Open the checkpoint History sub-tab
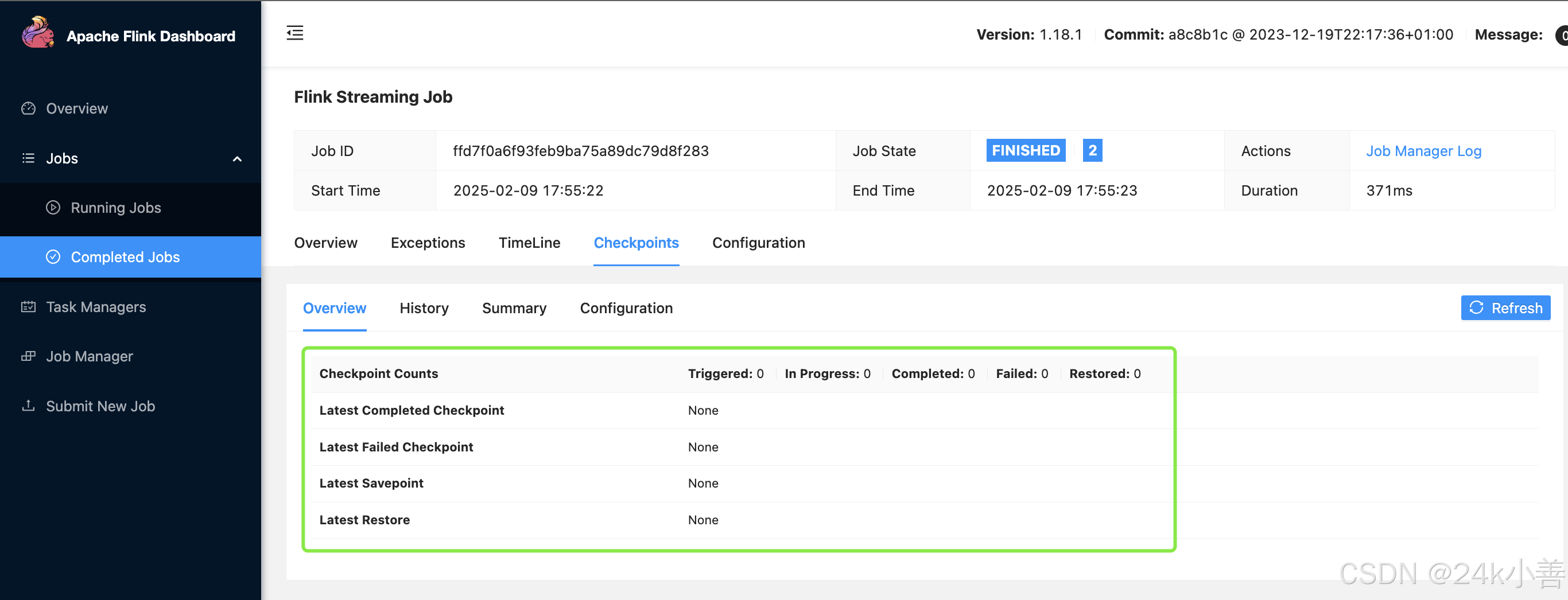The height and width of the screenshot is (600, 1568). click(424, 308)
